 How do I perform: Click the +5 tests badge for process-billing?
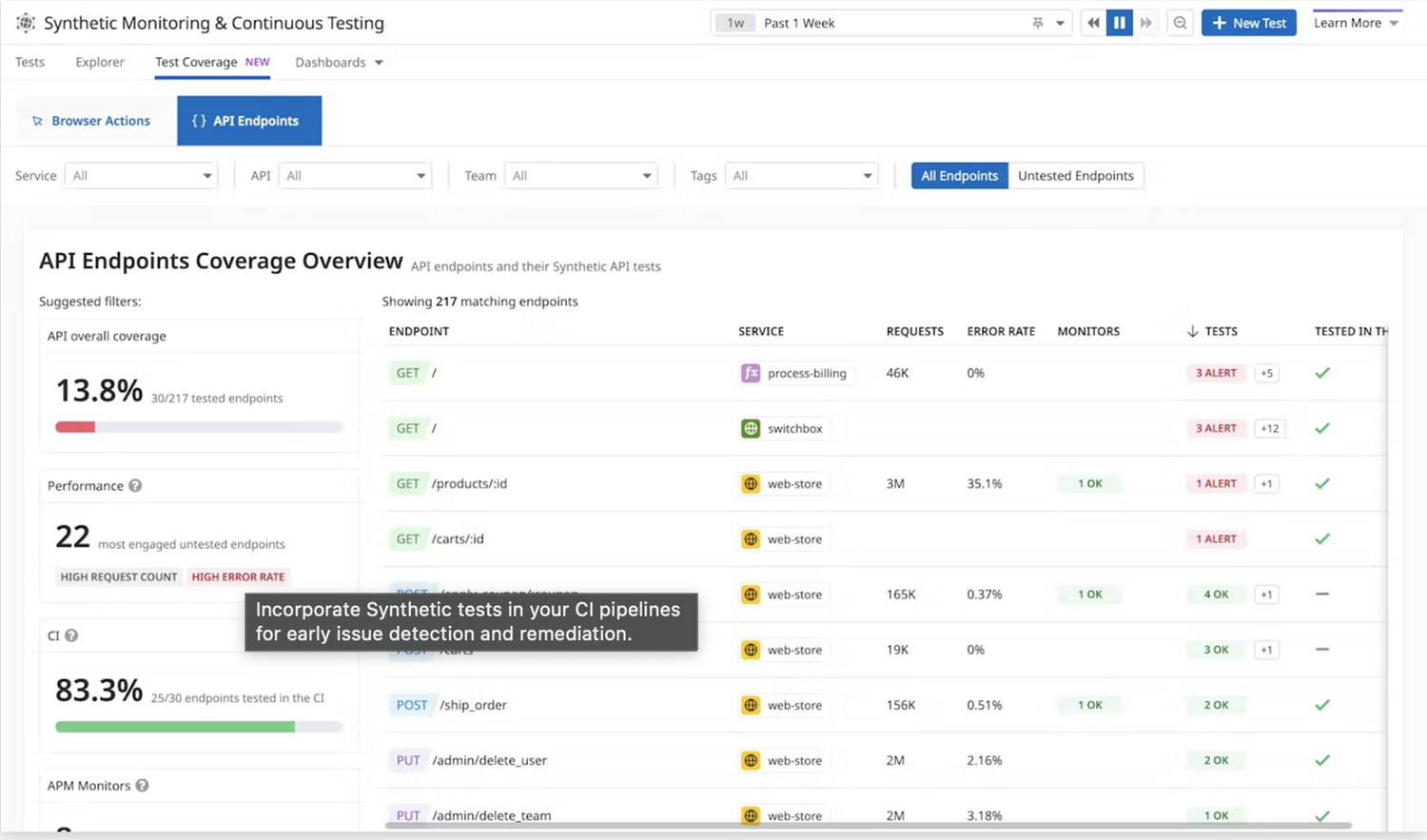pyautogui.click(x=1266, y=373)
